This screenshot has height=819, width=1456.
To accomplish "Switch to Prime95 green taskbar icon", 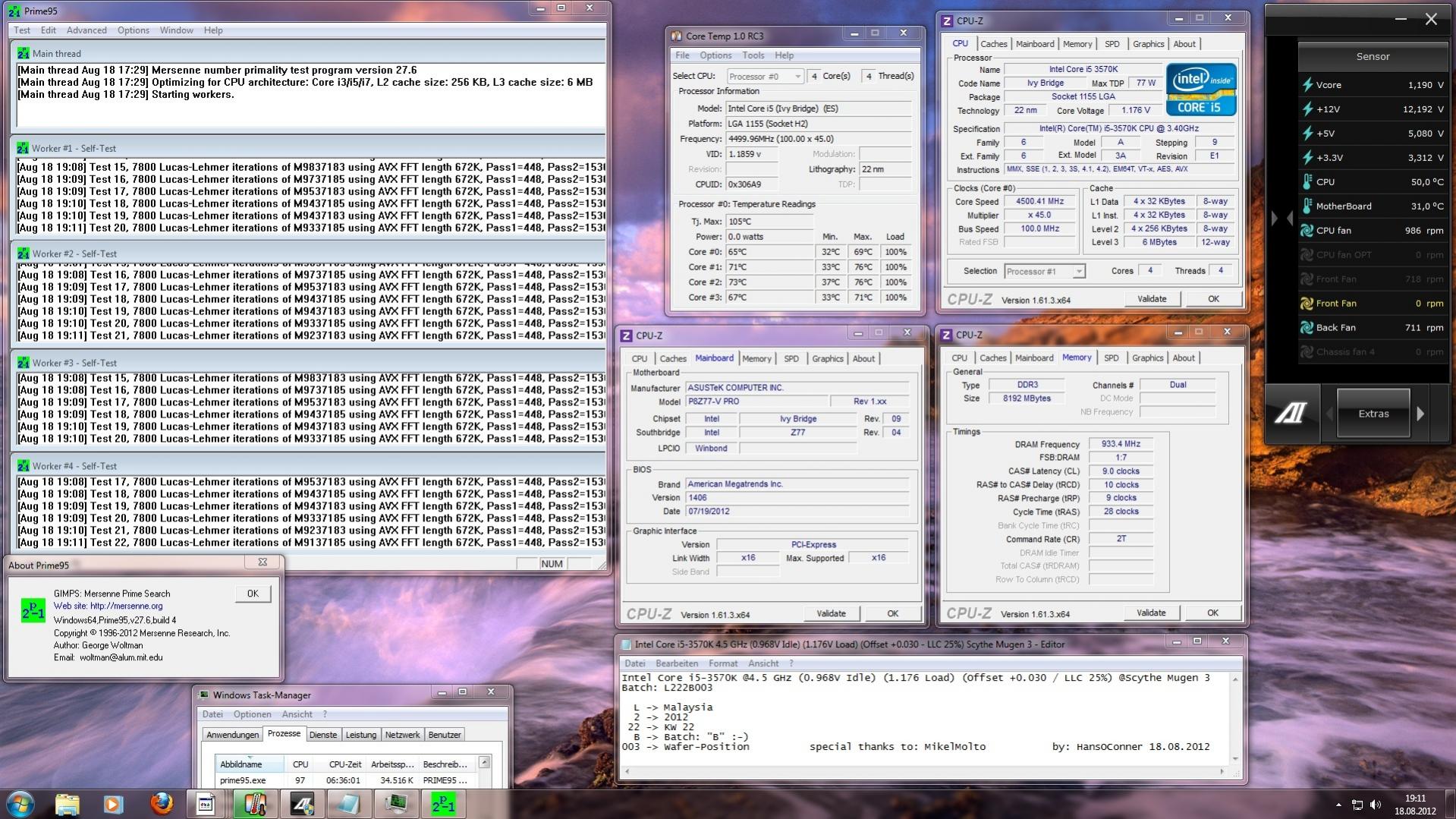I will tap(442, 804).
